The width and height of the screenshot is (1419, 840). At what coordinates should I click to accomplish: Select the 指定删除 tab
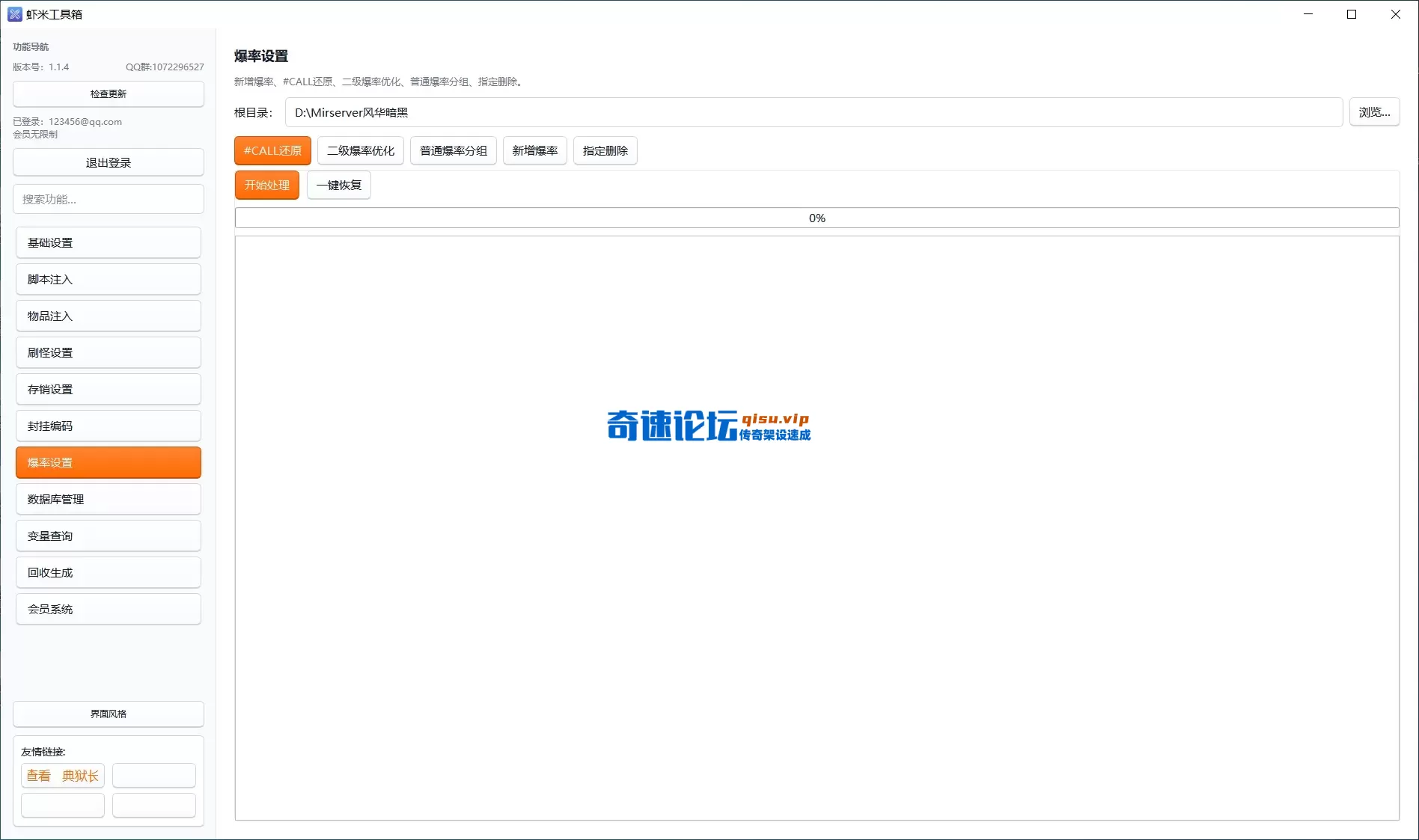[x=605, y=150]
